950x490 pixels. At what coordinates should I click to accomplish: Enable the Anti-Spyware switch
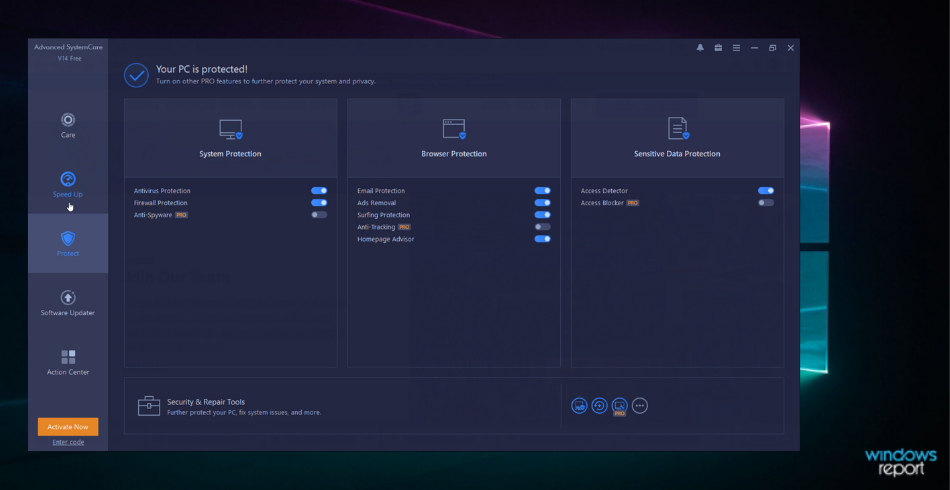tap(319, 215)
